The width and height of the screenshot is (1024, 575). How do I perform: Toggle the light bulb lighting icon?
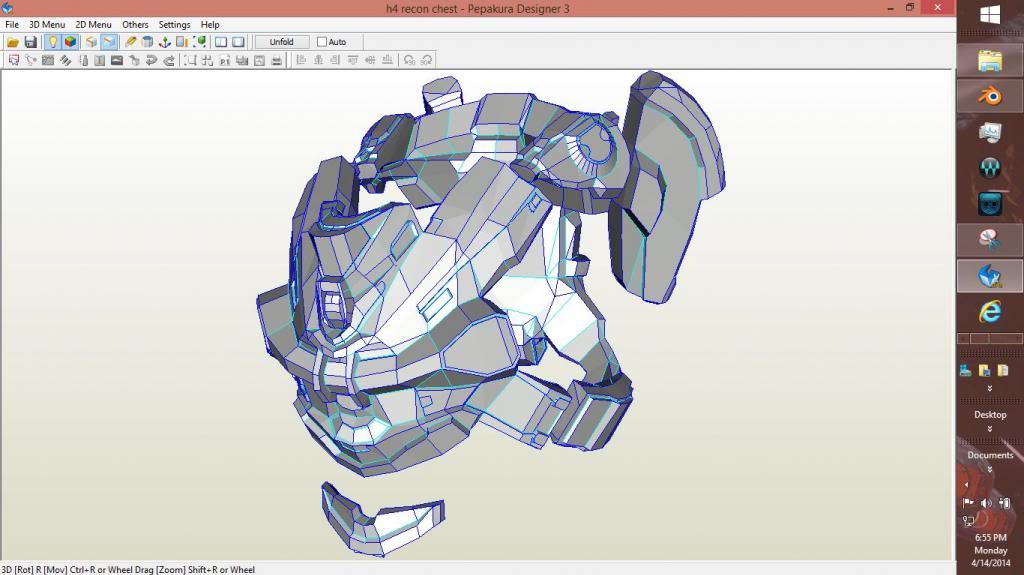(x=52, y=42)
